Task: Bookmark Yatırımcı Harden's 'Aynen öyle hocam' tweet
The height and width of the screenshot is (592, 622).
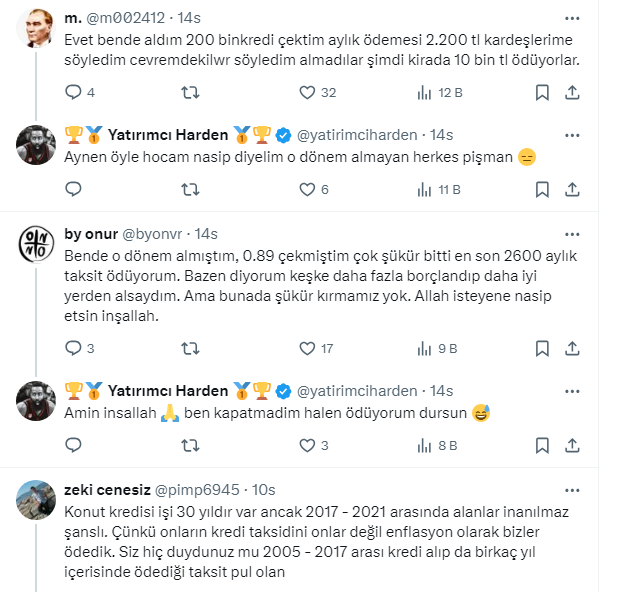Action: (x=541, y=189)
